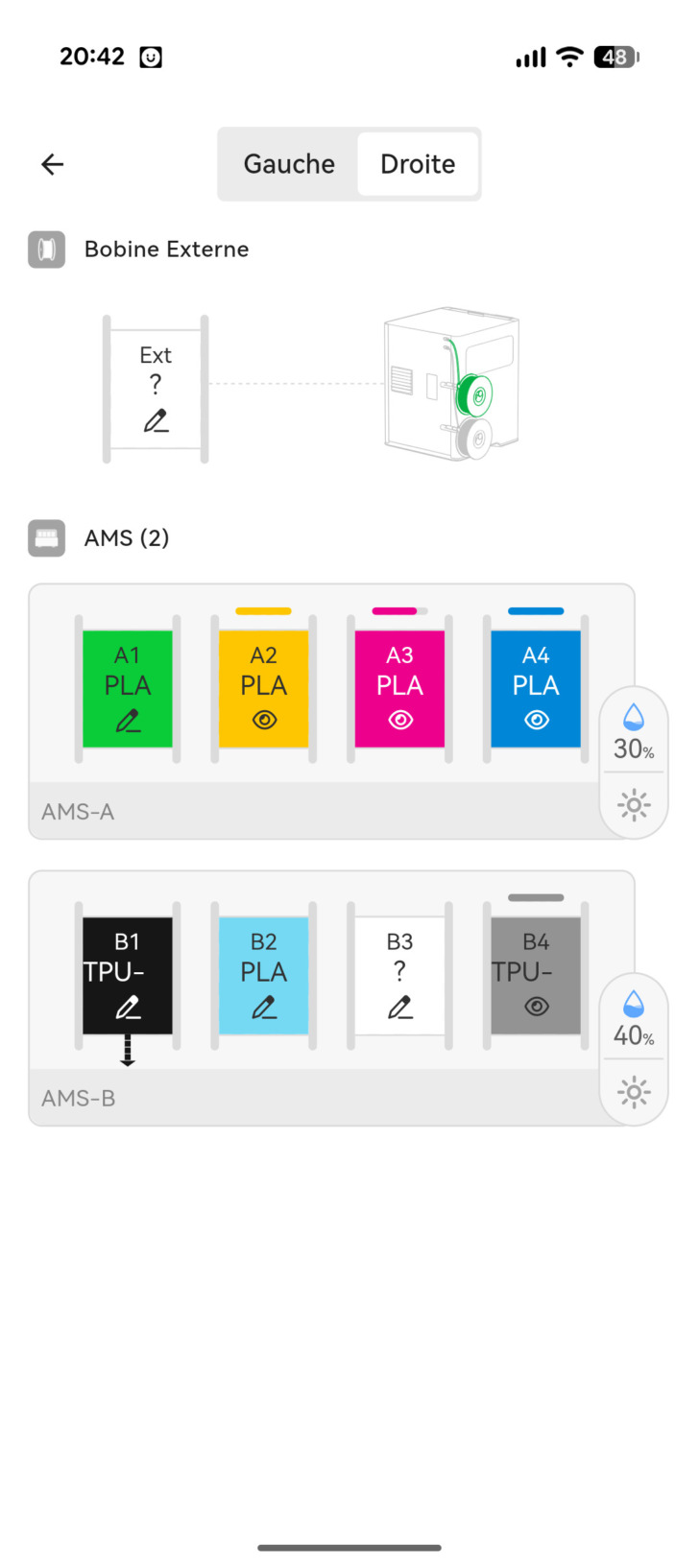
Task: Tap the AMS (2) unit icon
Action: coord(47,538)
